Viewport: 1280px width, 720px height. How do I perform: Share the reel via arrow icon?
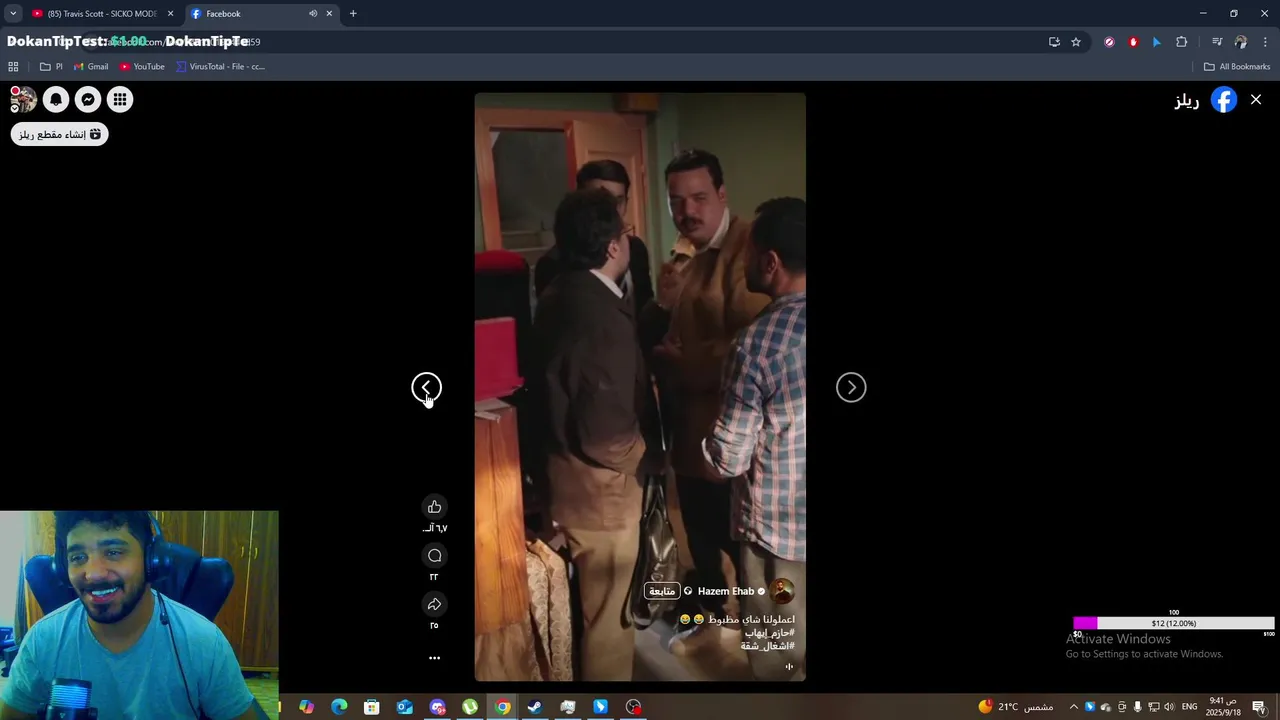pyautogui.click(x=434, y=604)
